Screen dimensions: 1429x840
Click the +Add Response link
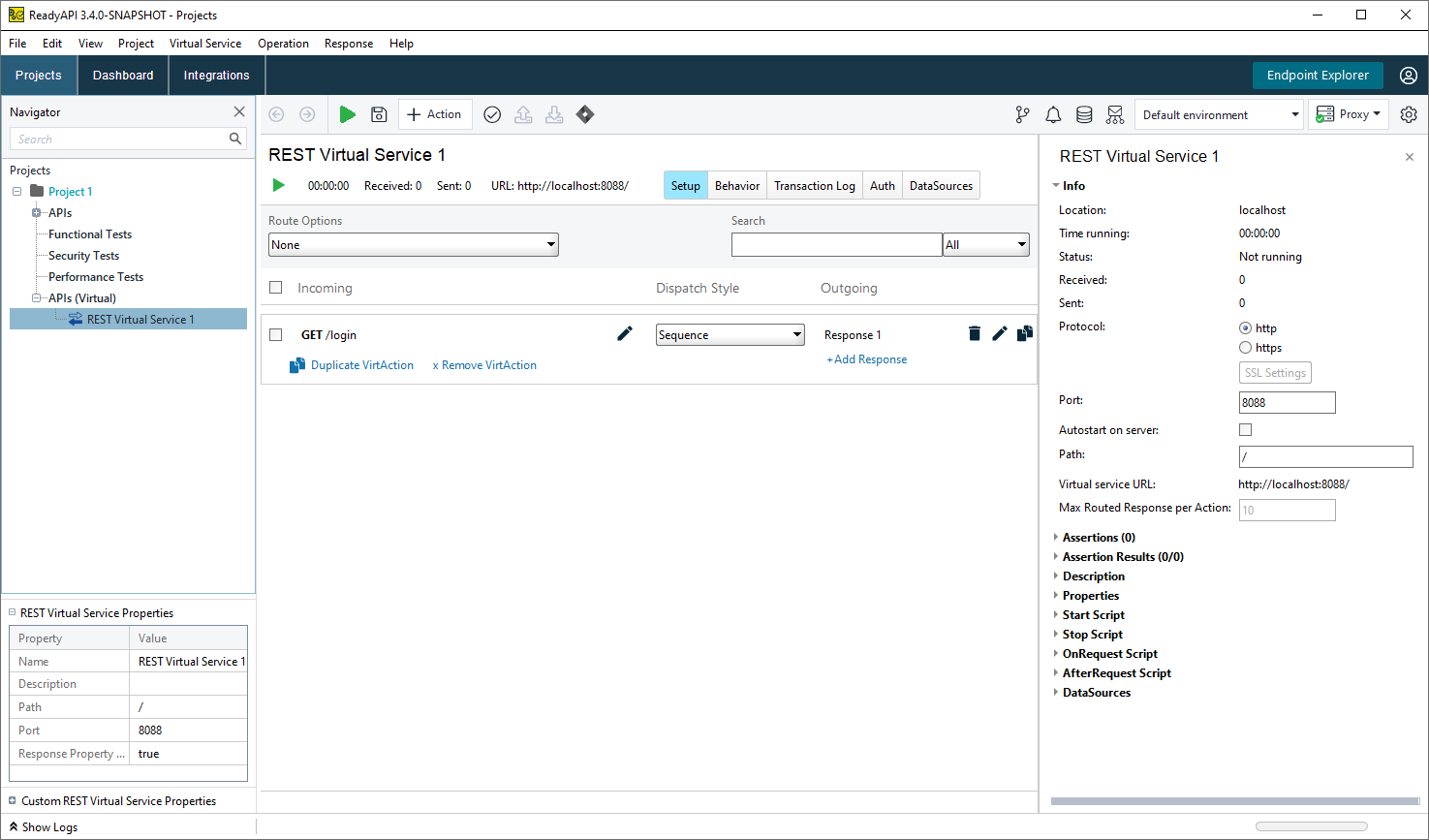coord(867,359)
